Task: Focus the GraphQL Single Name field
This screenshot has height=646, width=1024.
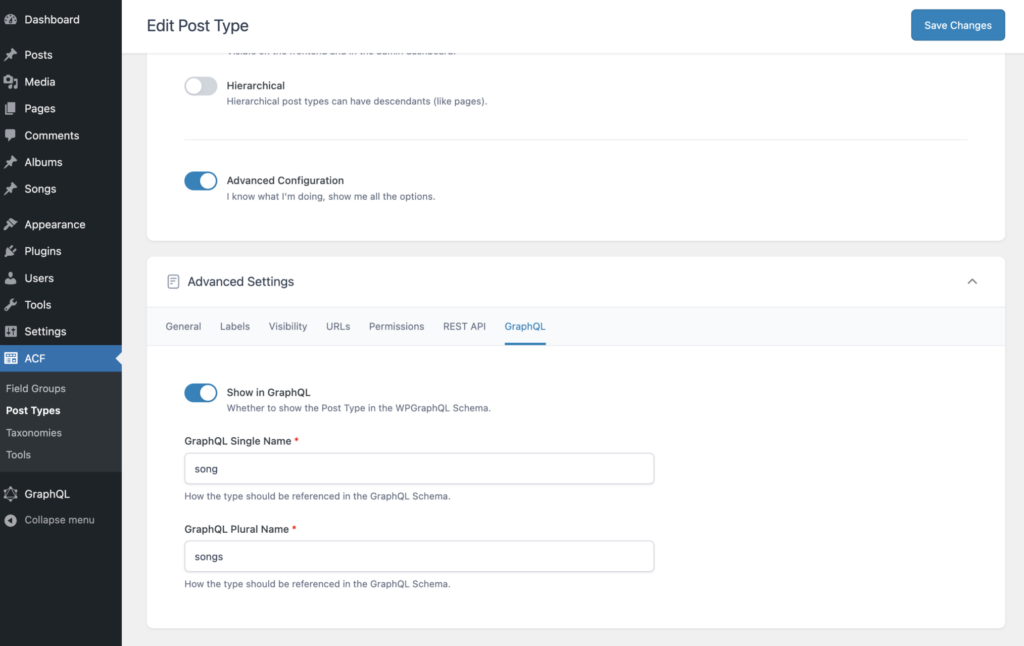Action: (419, 469)
